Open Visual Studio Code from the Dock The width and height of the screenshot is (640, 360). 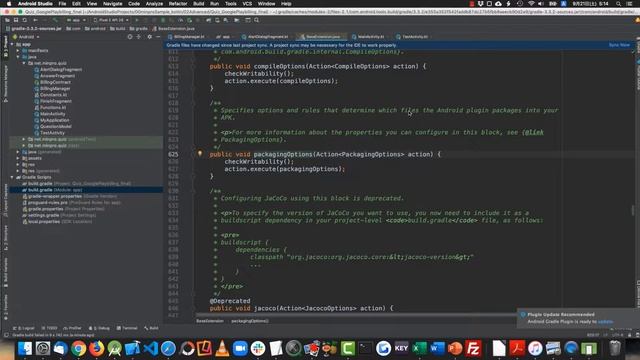(151, 349)
